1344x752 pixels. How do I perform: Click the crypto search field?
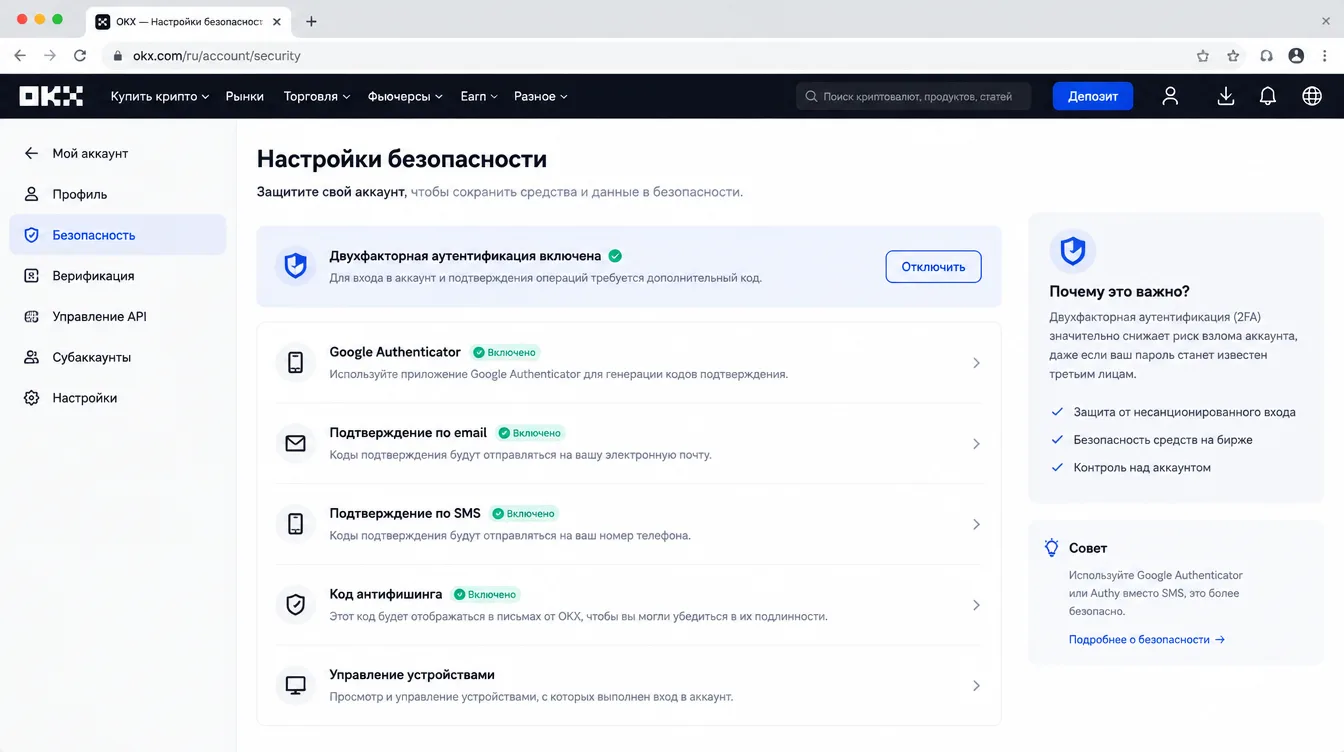914,96
